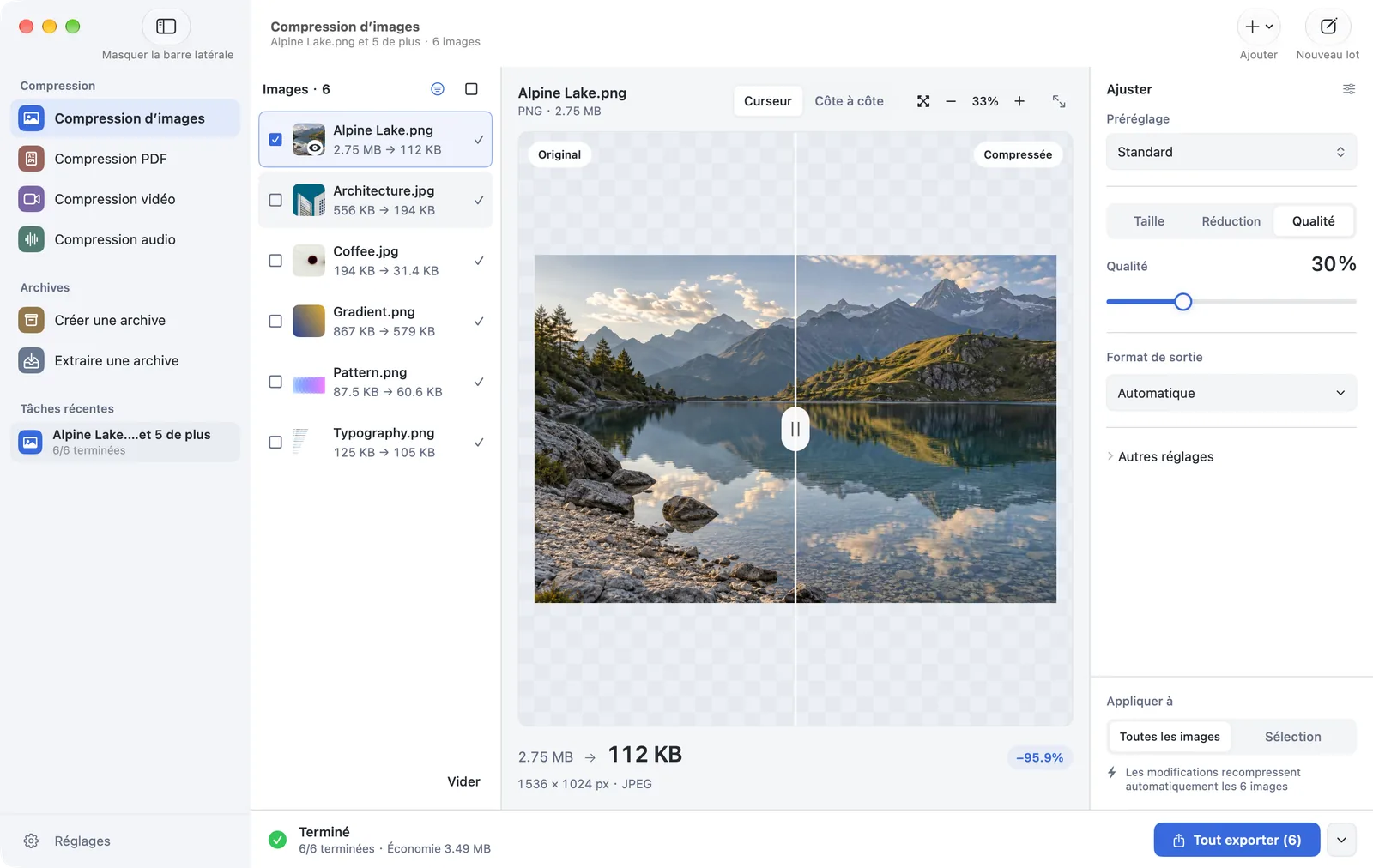Open Extraire une archive
This screenshot has height=868, width=1373.
125,360
